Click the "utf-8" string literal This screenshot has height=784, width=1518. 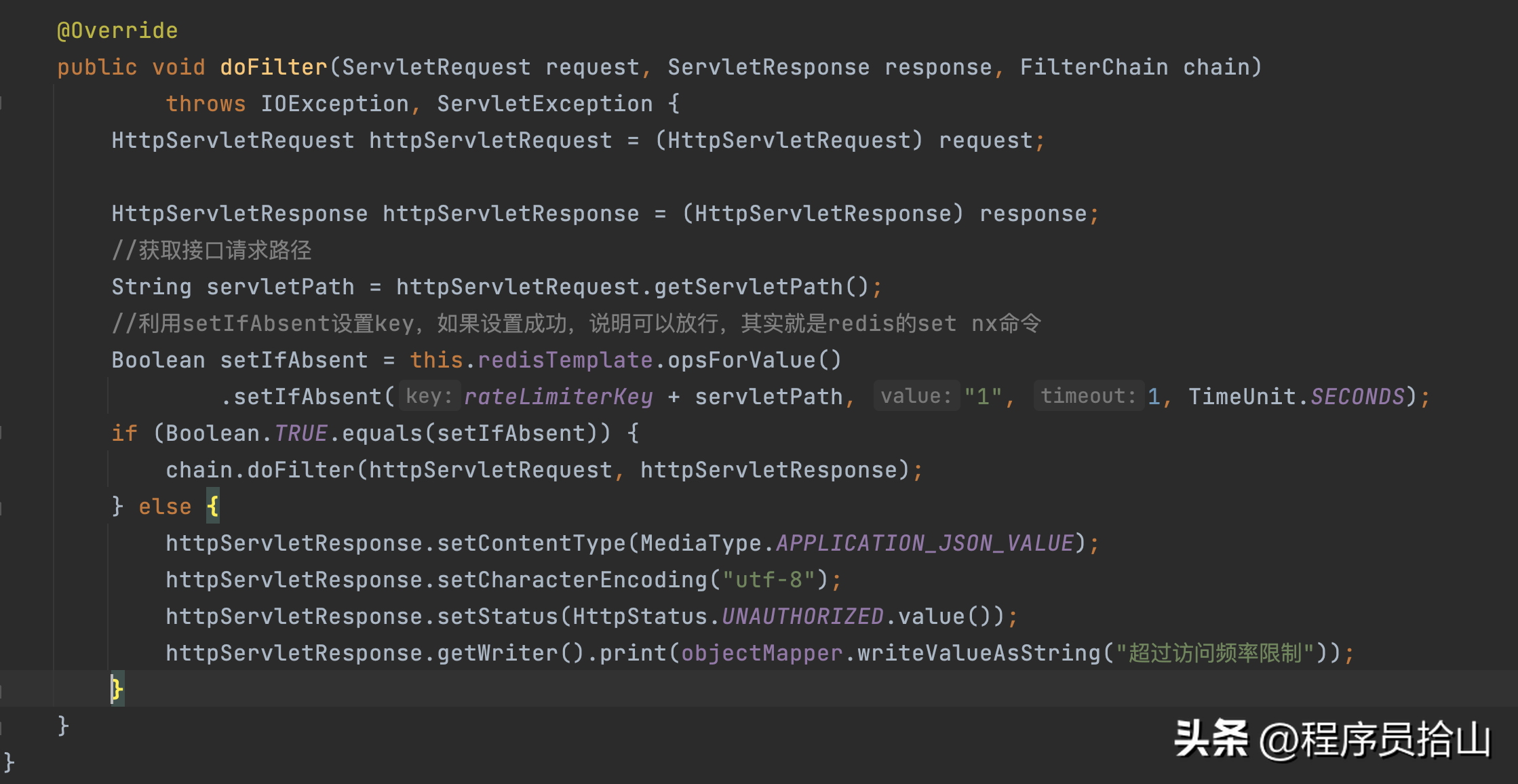pos(768,579)
